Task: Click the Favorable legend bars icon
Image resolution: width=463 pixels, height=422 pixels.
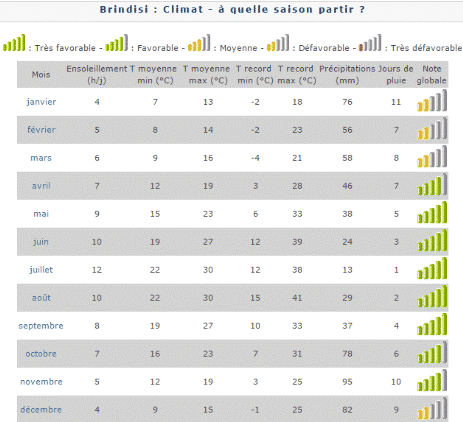Action: point(117,43)
